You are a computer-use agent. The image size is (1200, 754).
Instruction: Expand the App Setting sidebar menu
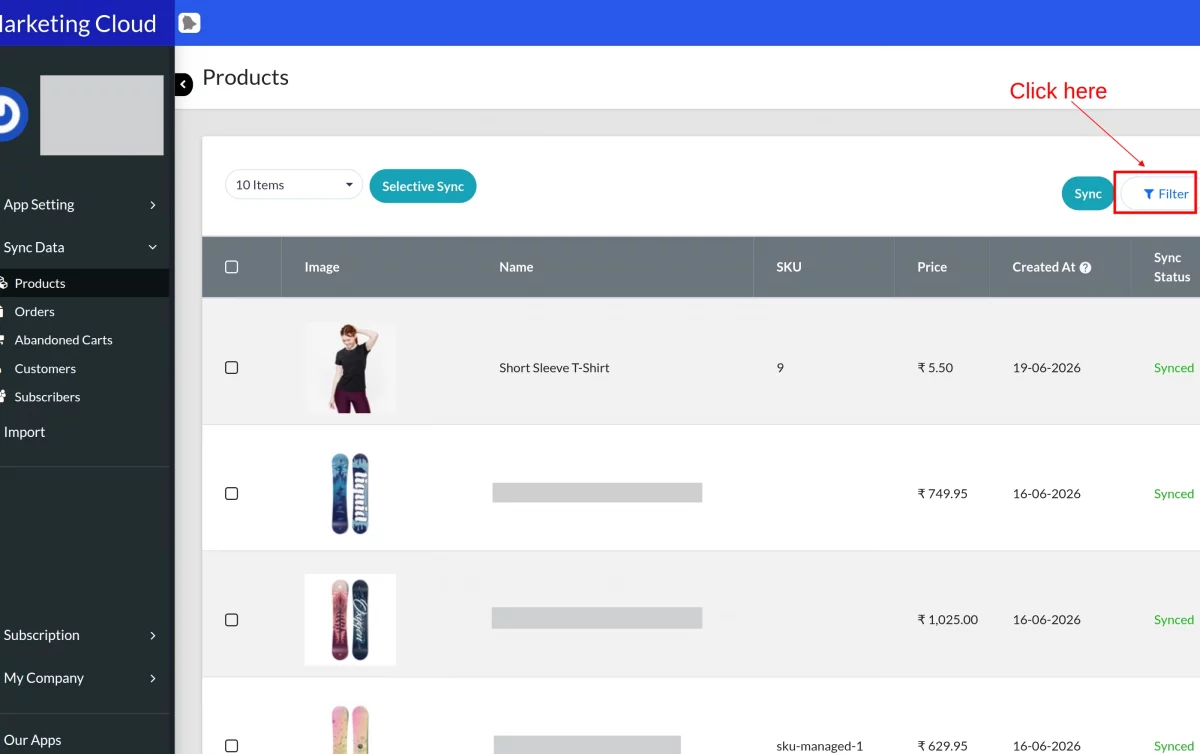(82, 205)
